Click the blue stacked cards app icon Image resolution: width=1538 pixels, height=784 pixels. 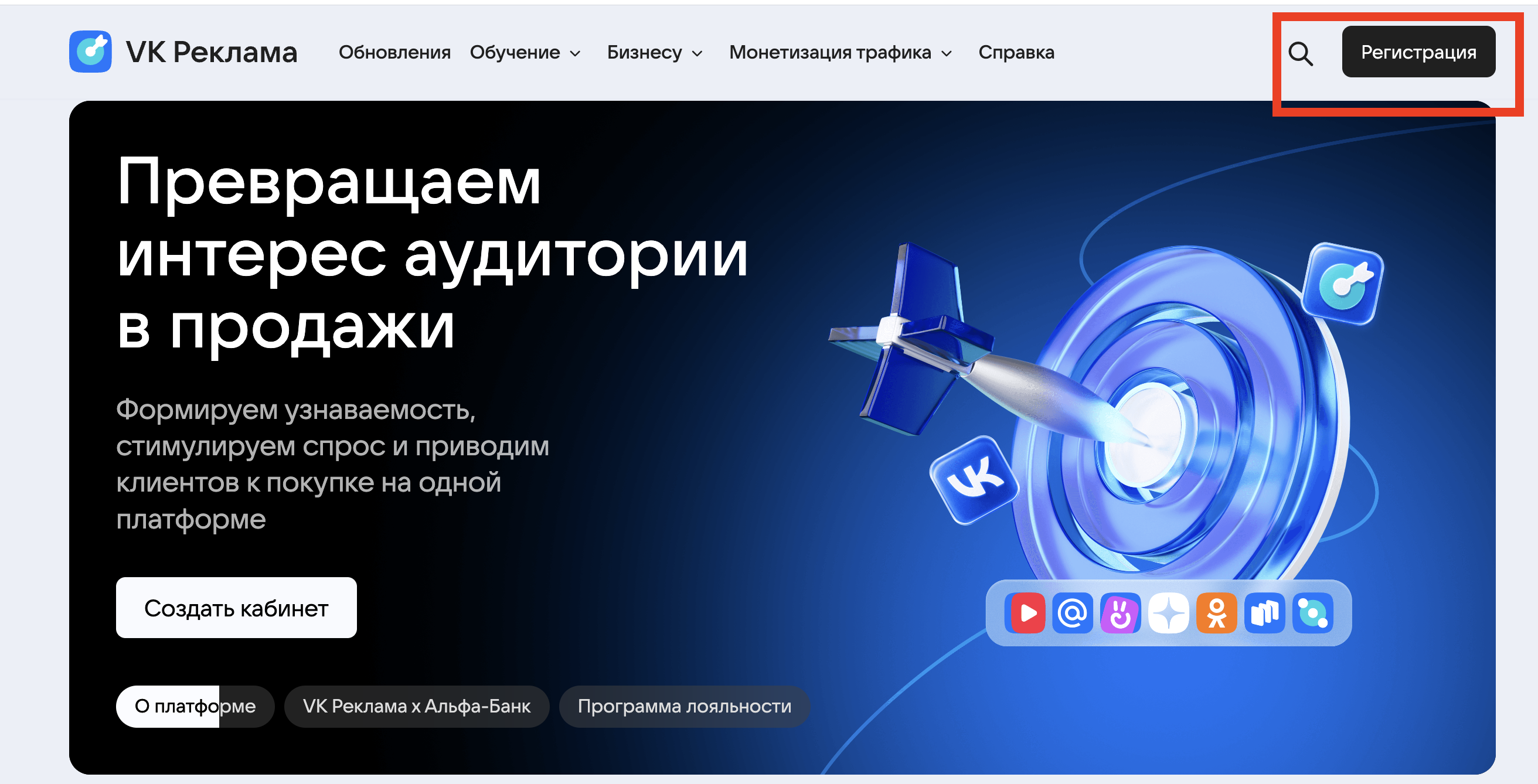tap(1264, 613)
